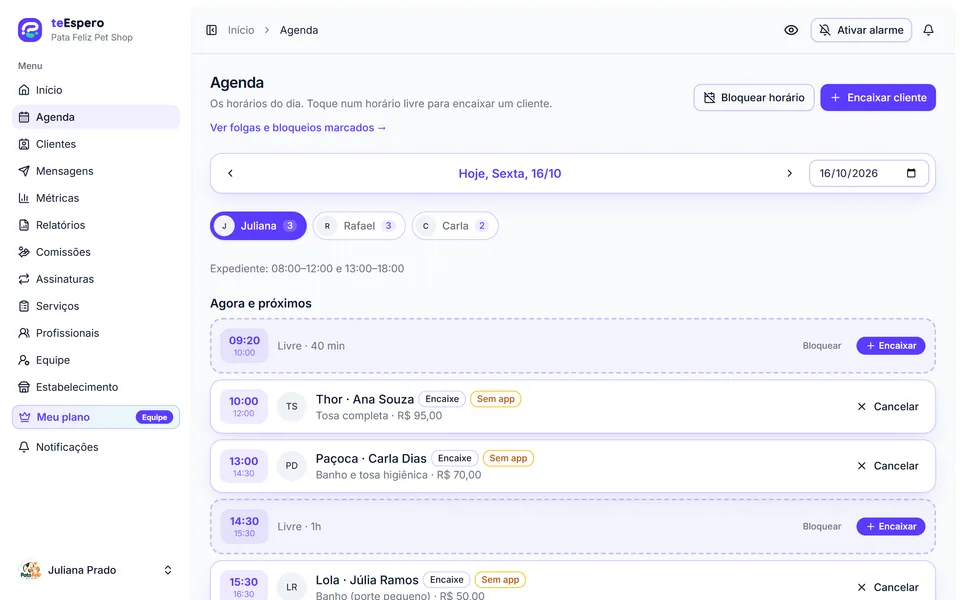960x600 pixels.
Task: Toggle the eye visibility icon
Action: point(791,30)
